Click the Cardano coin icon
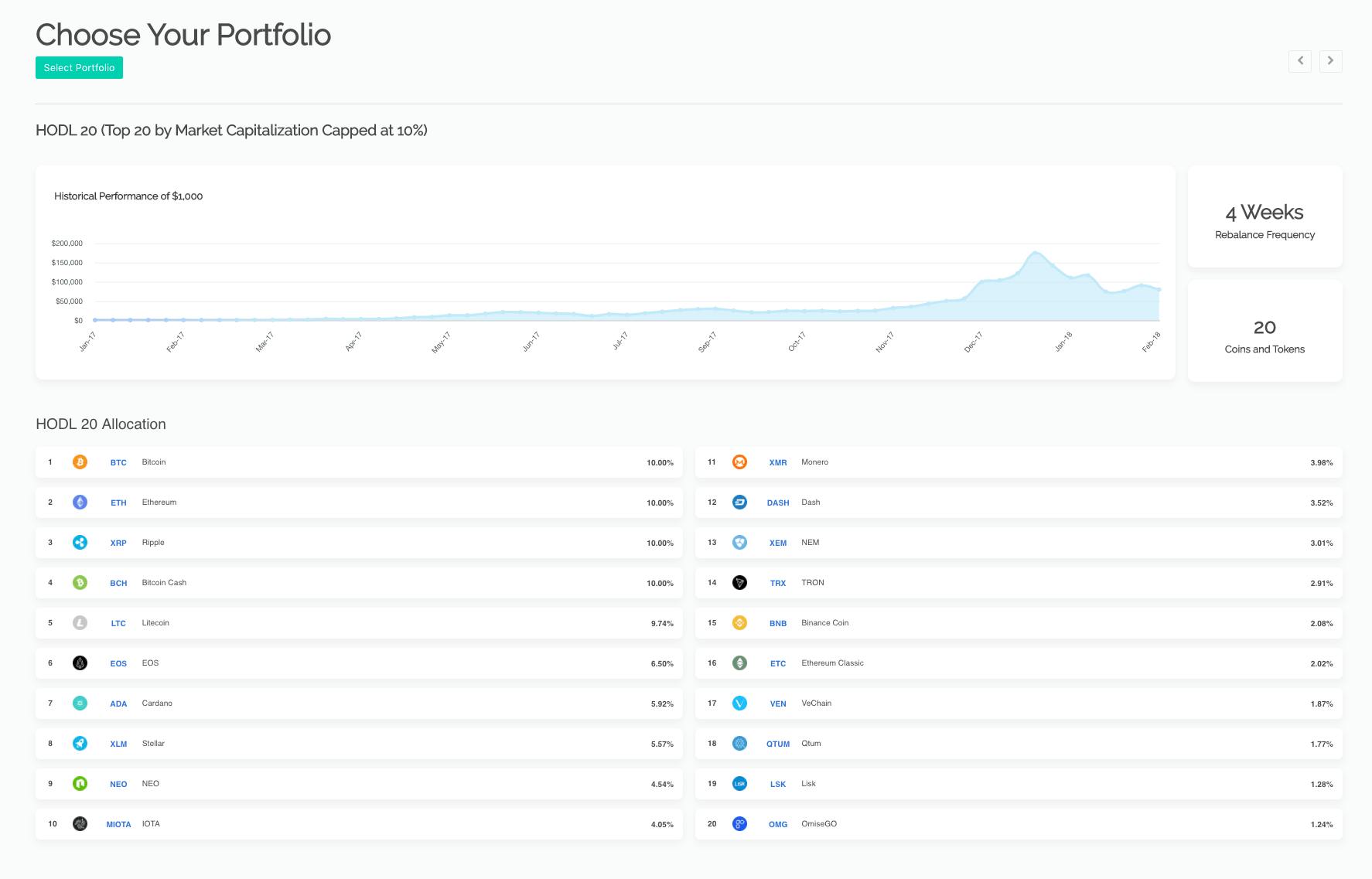This screenshot has width=1372, height=879. click(x=80, y=704)
